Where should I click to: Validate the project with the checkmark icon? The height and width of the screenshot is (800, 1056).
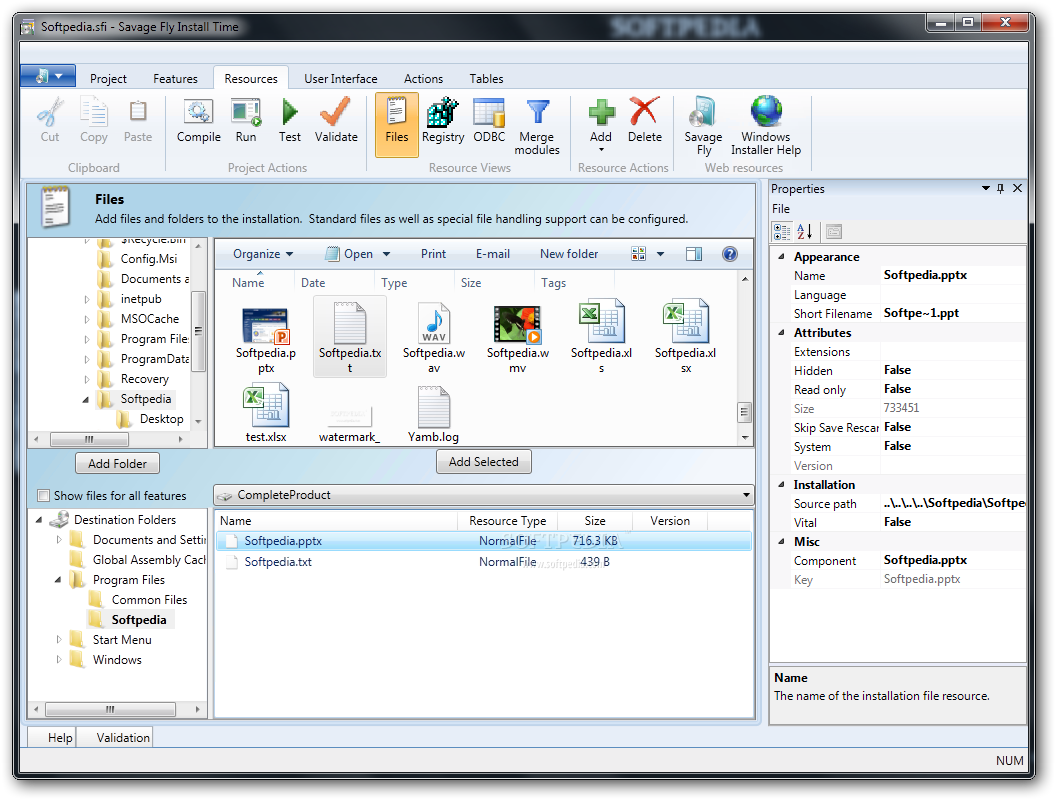[335, 112]
